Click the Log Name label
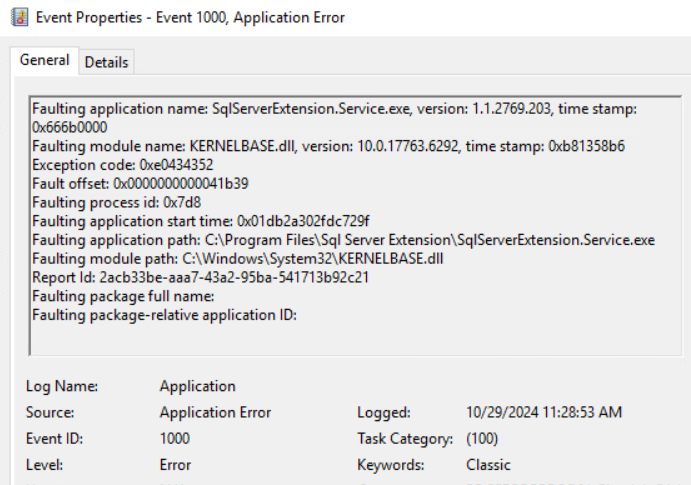 pos(62,386)
